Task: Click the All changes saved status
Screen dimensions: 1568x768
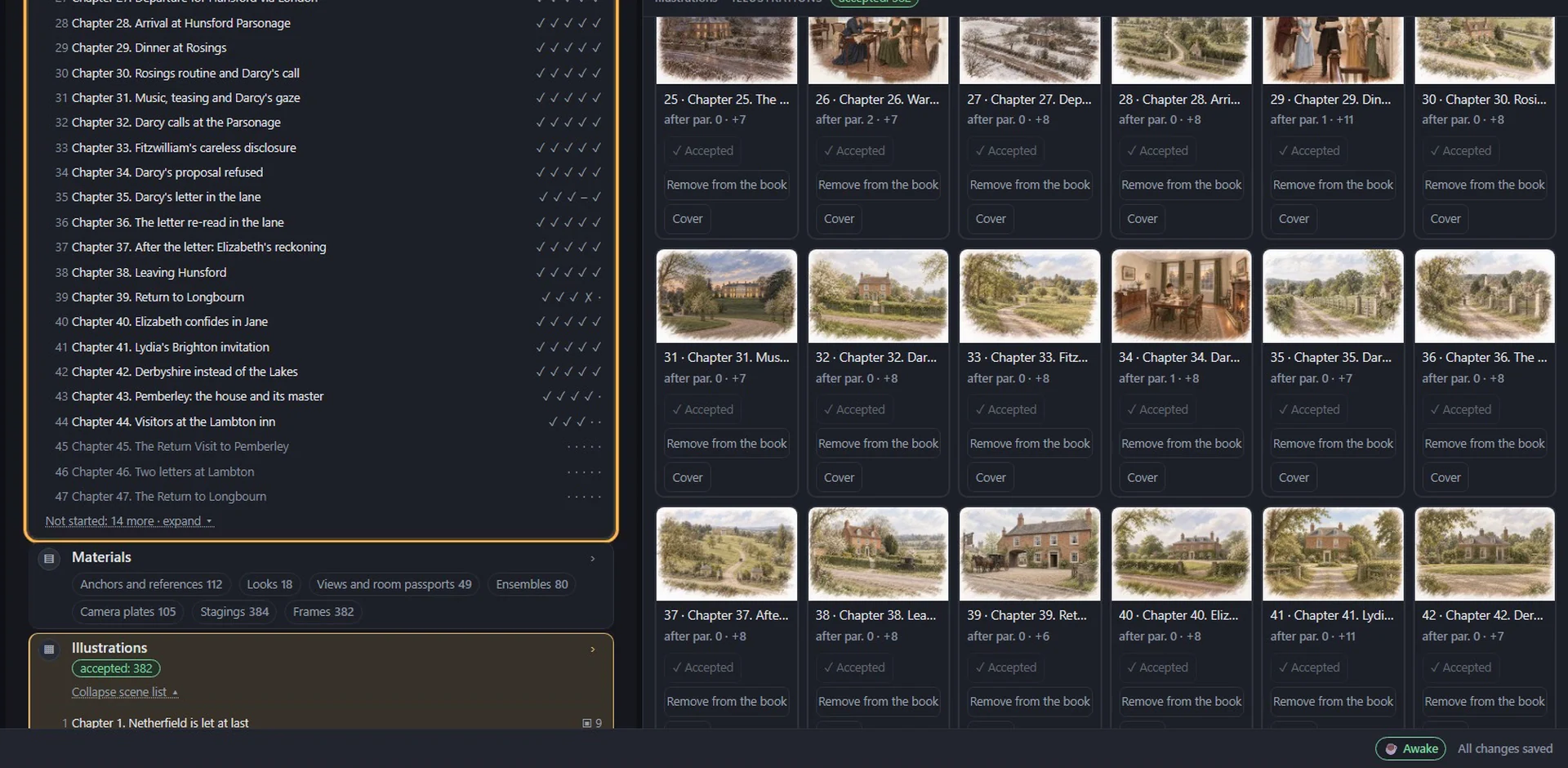Action: 1505,748
